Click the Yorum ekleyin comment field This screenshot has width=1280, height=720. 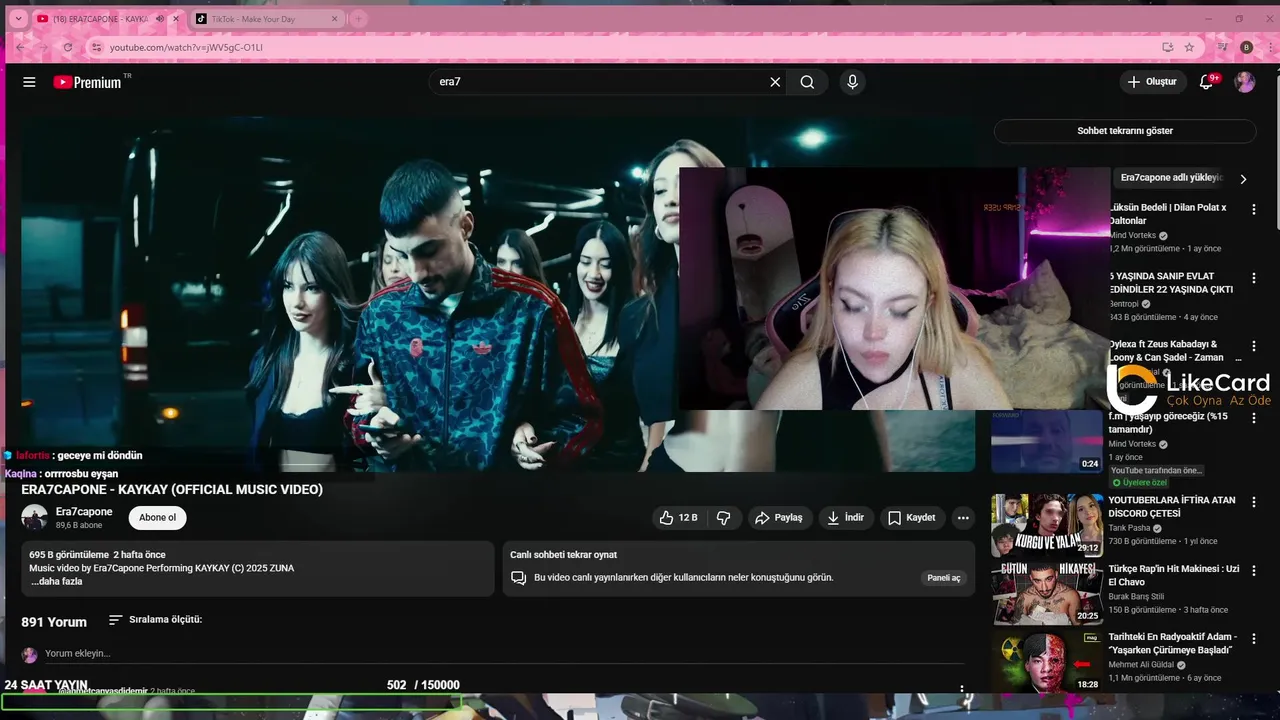(x=504, y=654)
